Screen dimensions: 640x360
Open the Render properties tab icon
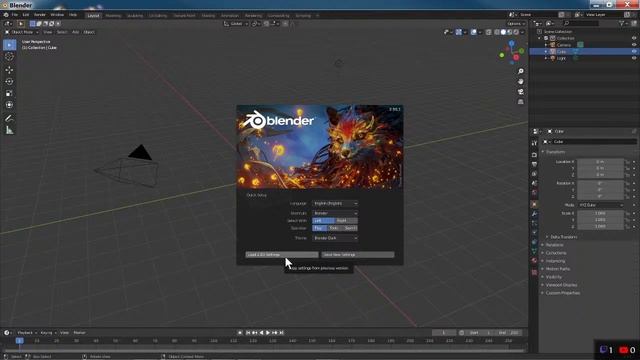point(534,155)
